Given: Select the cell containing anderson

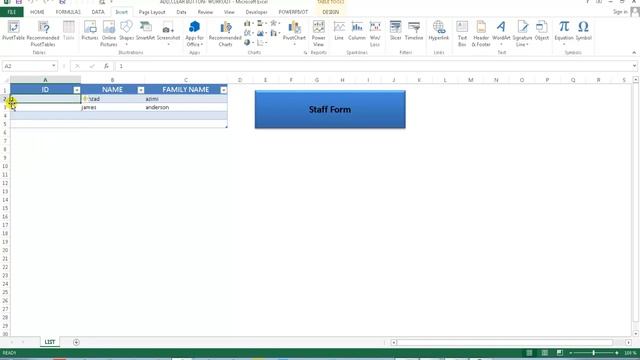Looking at the screenshot, I should click(x=186, y=107).
